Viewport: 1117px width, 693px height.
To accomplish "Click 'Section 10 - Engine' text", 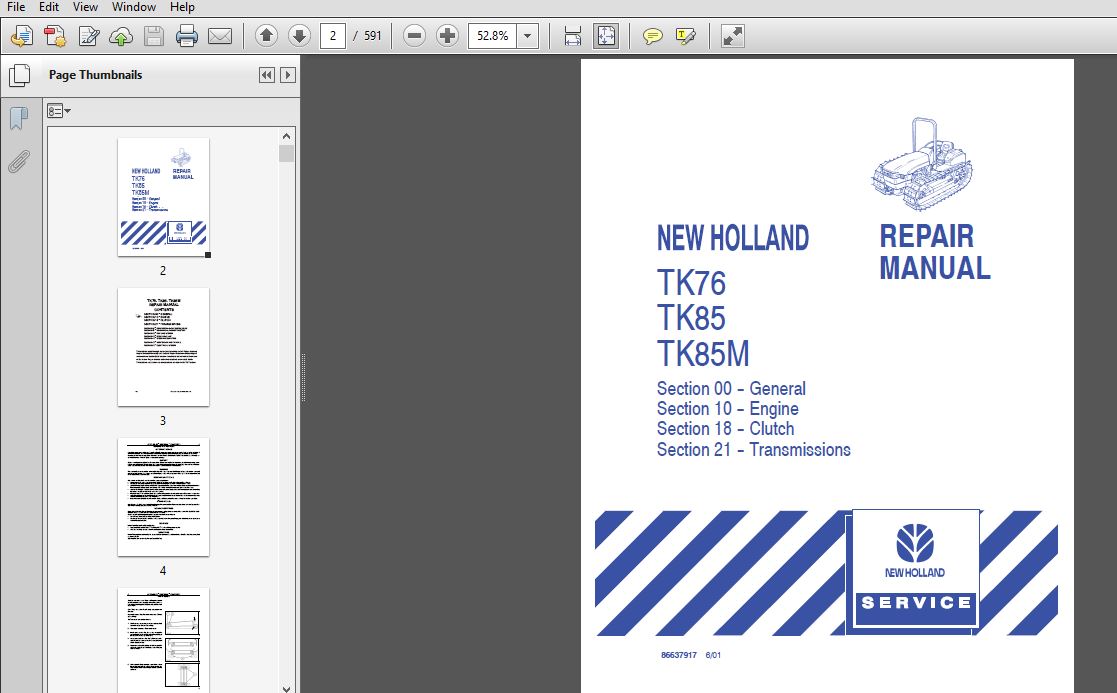I will [727, 409].
